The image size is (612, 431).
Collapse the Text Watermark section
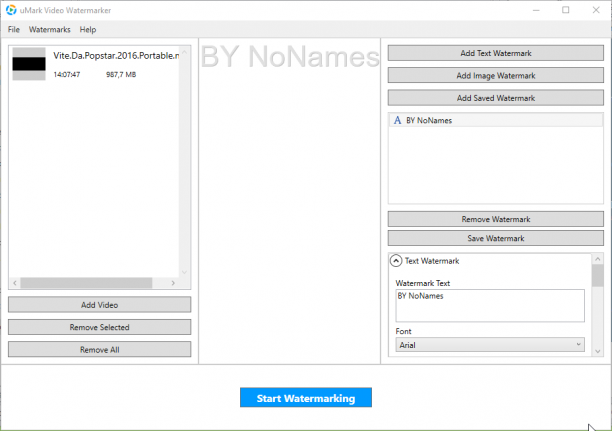coord(396,261)
